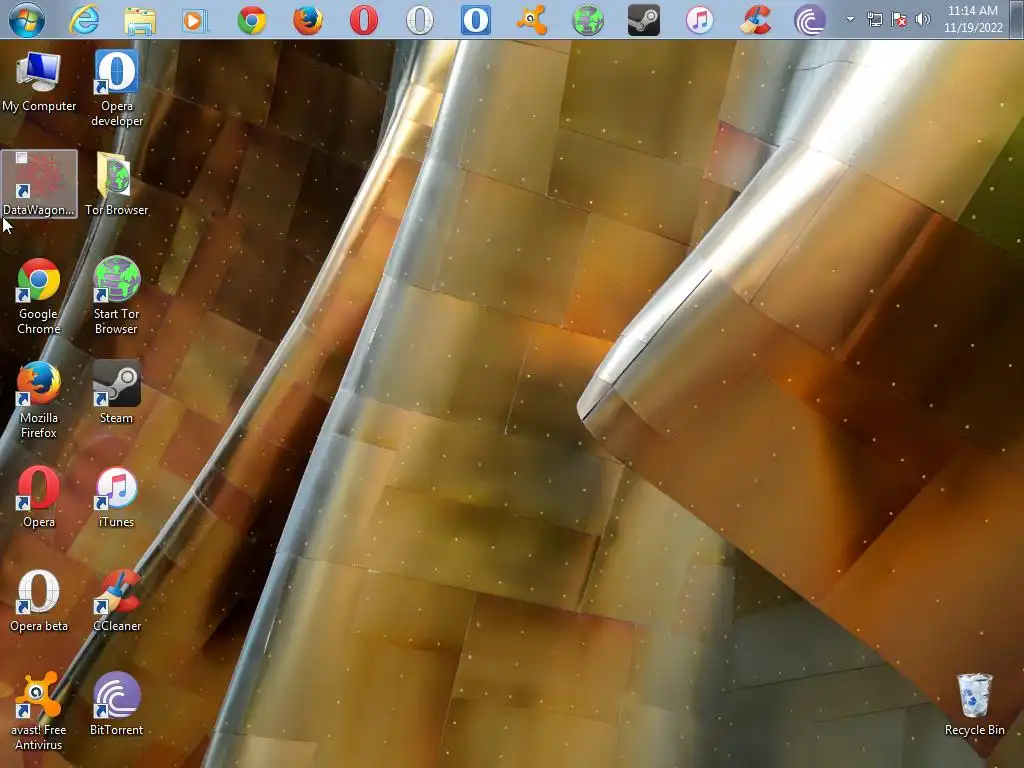Select the Opera developer desktop shortcut

[x=117, y=88]
